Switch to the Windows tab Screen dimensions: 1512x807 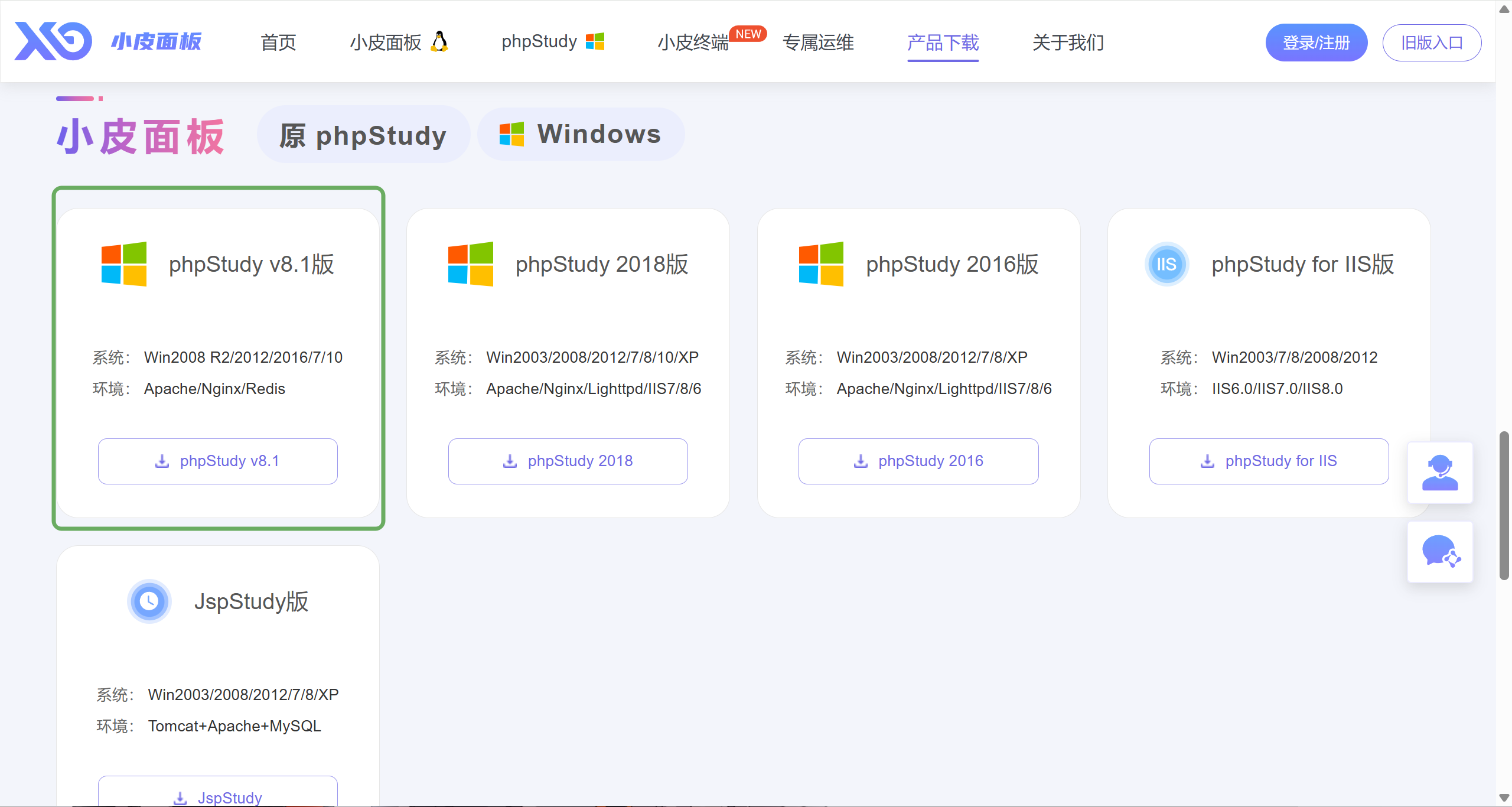(x=581, y=134)
